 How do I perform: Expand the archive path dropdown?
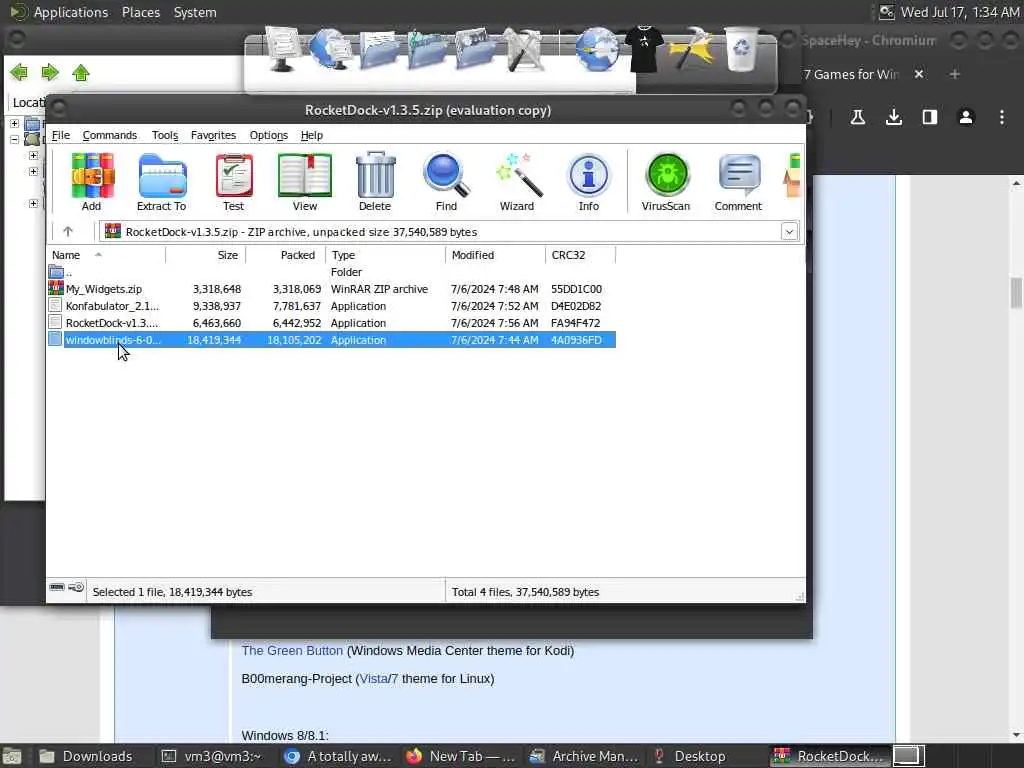(x=789, y=232)
